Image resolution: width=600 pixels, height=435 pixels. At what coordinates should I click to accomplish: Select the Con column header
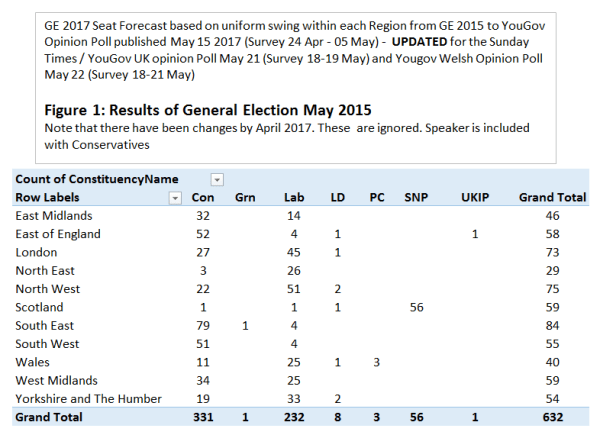204,197
